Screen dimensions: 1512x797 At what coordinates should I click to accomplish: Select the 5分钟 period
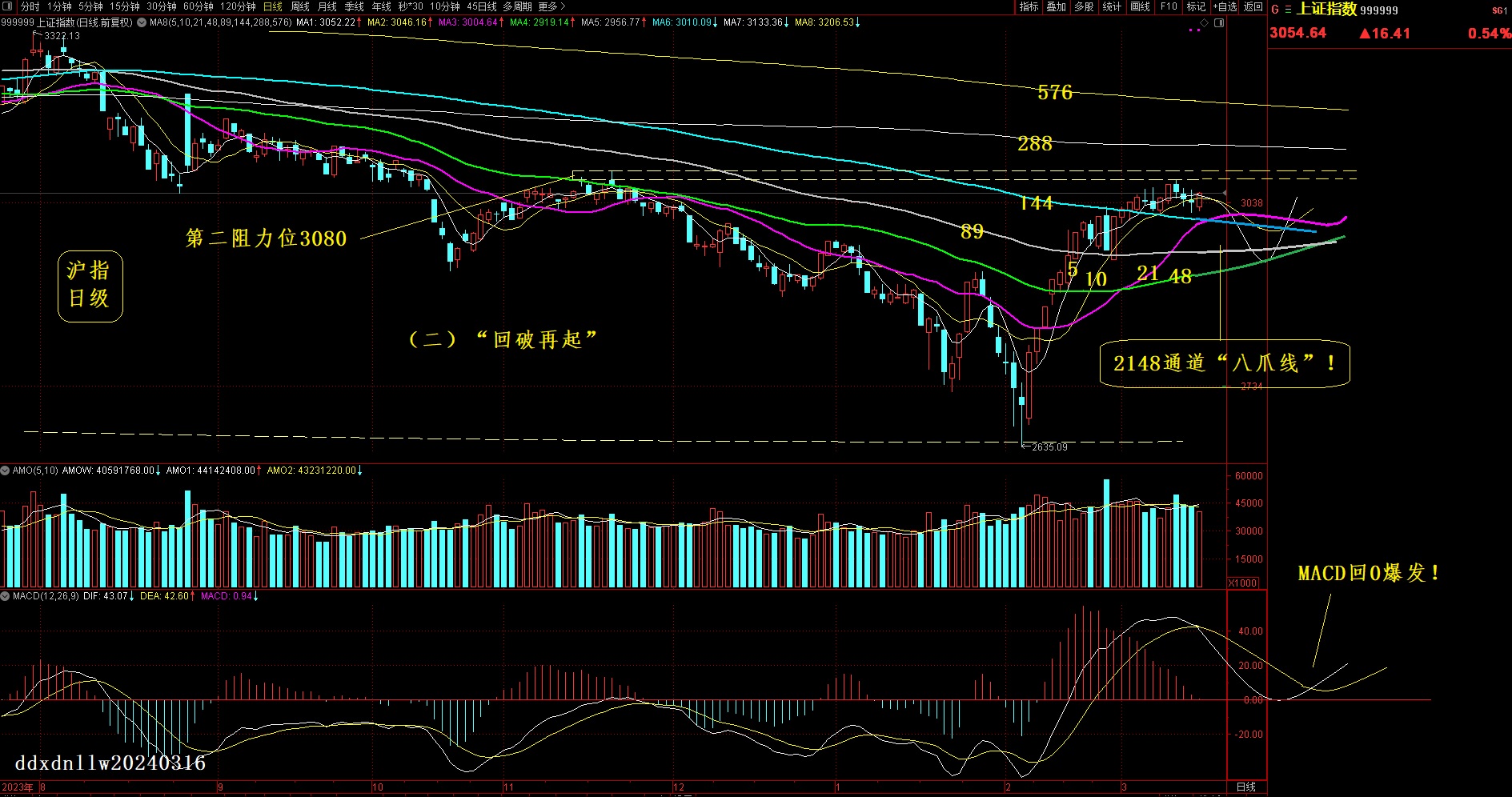click(x=90, y=6)
